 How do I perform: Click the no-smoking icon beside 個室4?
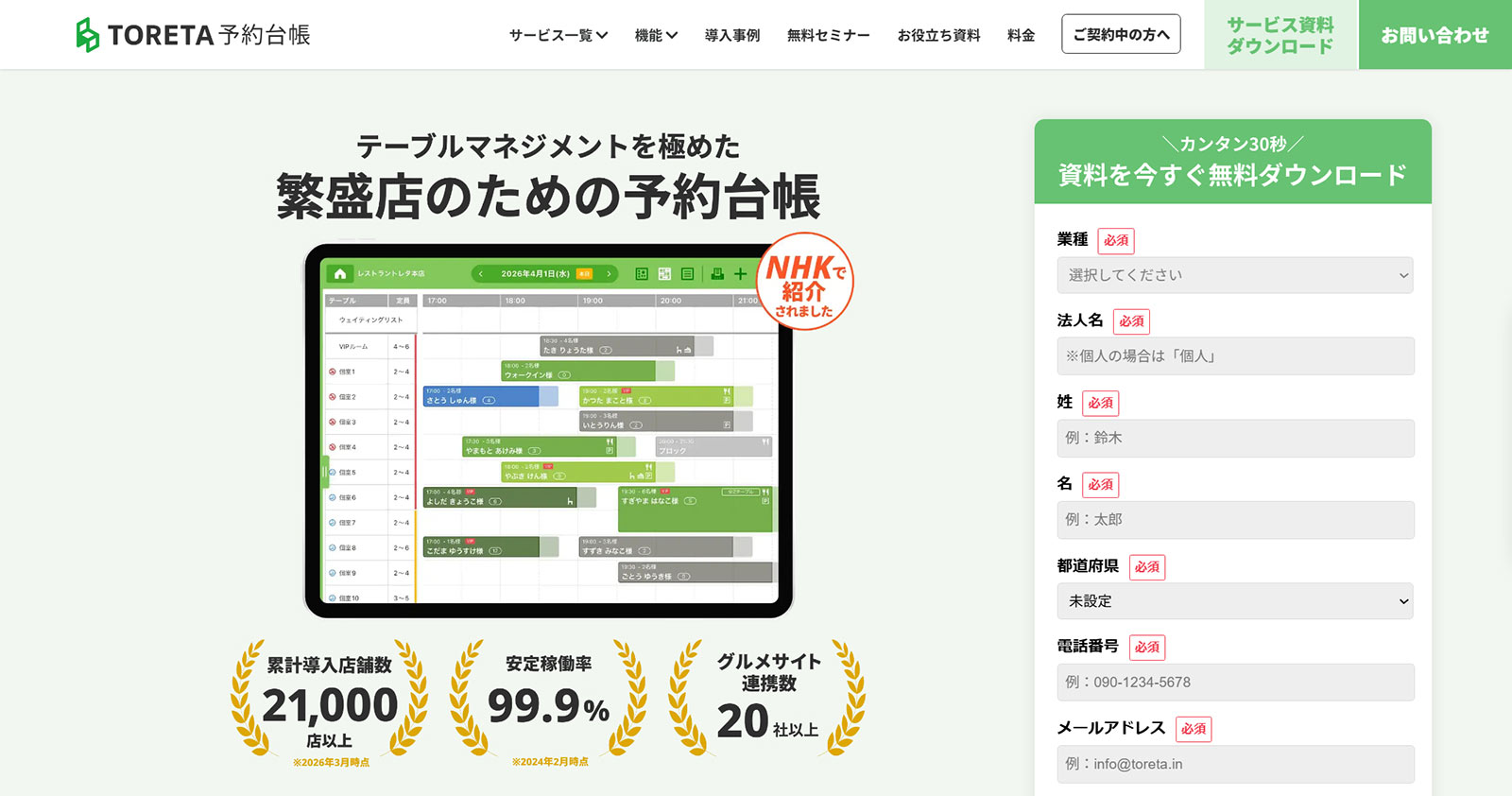pyautogui.click(x=333, y=447)
